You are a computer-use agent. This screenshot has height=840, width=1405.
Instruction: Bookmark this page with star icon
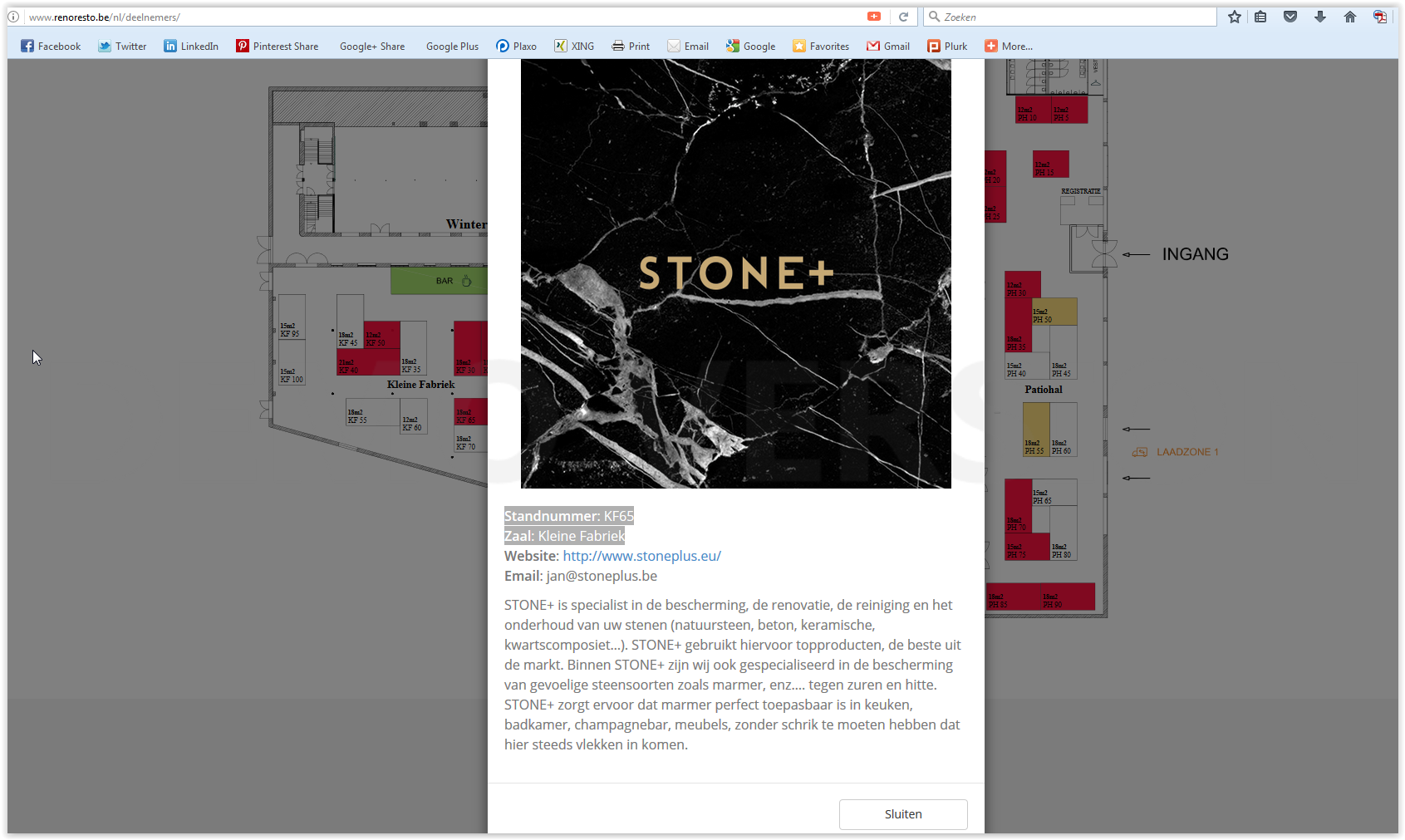[1235, 17]
